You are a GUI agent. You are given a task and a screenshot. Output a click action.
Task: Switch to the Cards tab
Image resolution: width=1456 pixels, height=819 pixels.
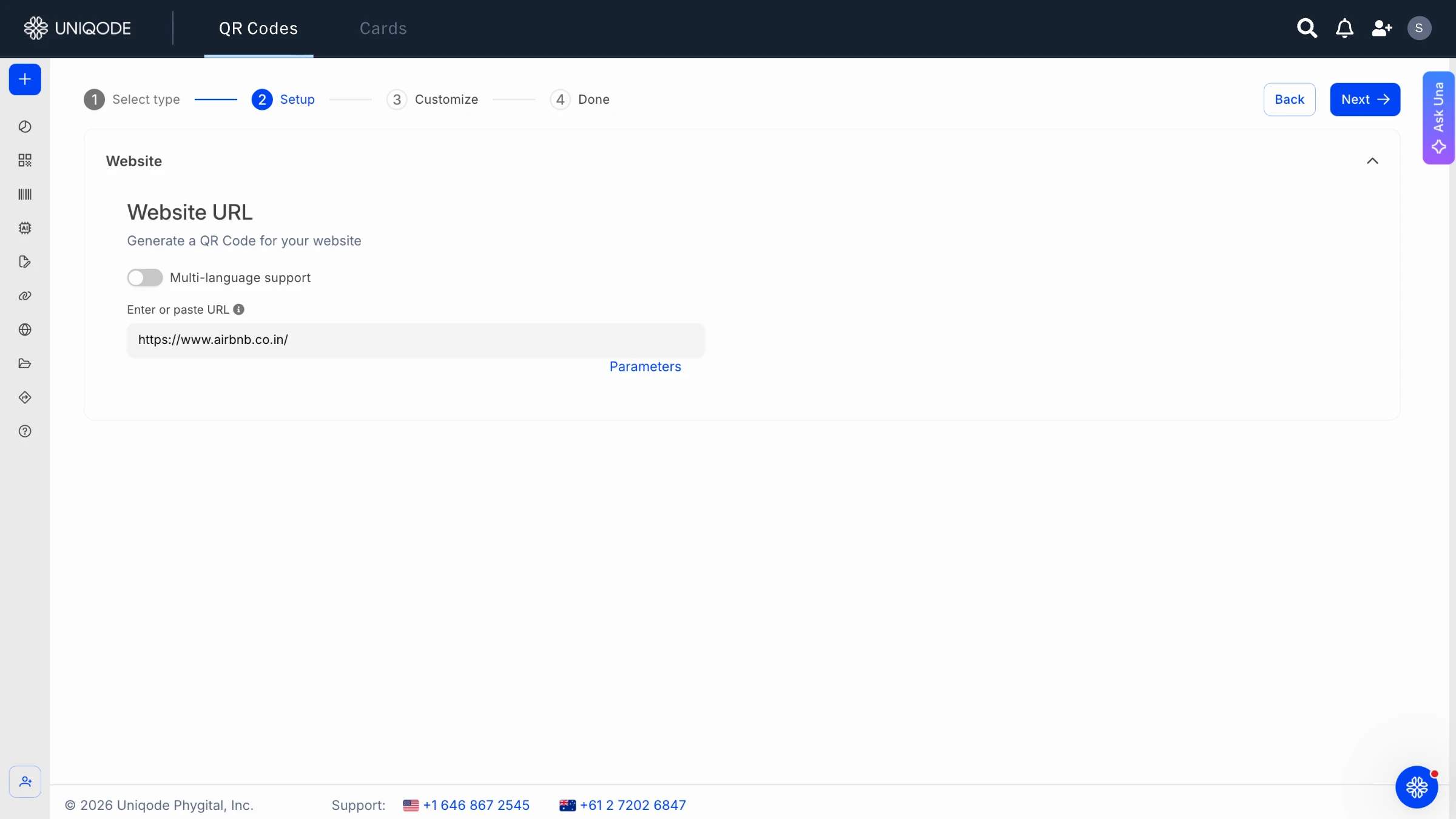click(x=383, y=29)
